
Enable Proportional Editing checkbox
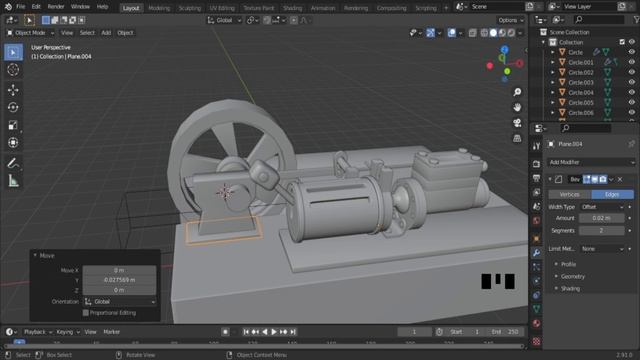86,313
